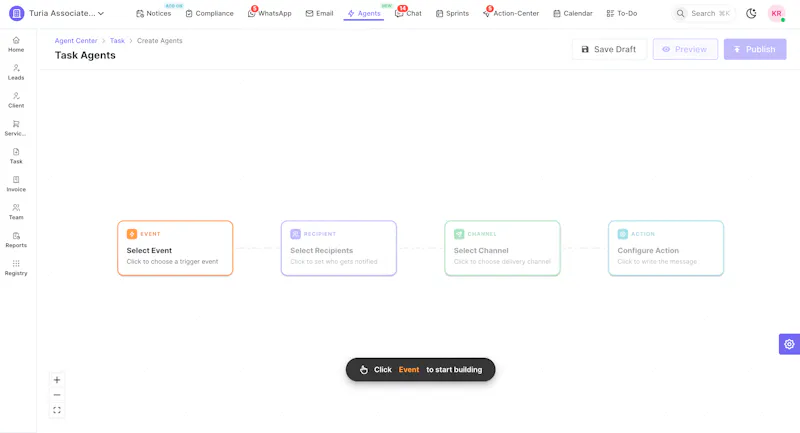Click the Search field
800x433 pixels.
coord(703,13)
